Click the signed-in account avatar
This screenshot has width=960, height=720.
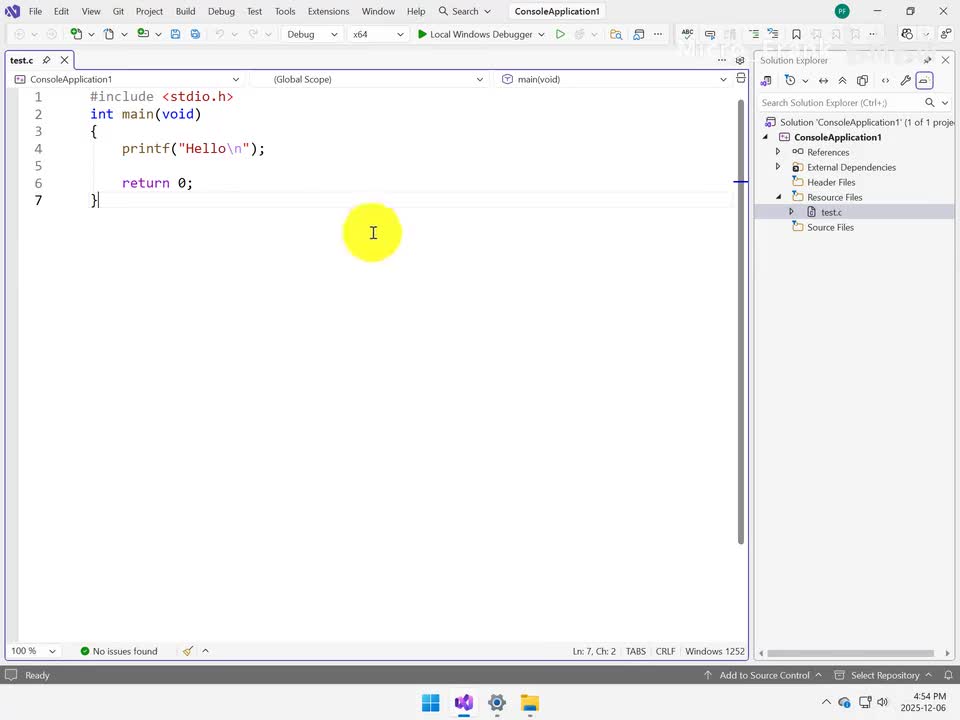[x=842, y=11]
